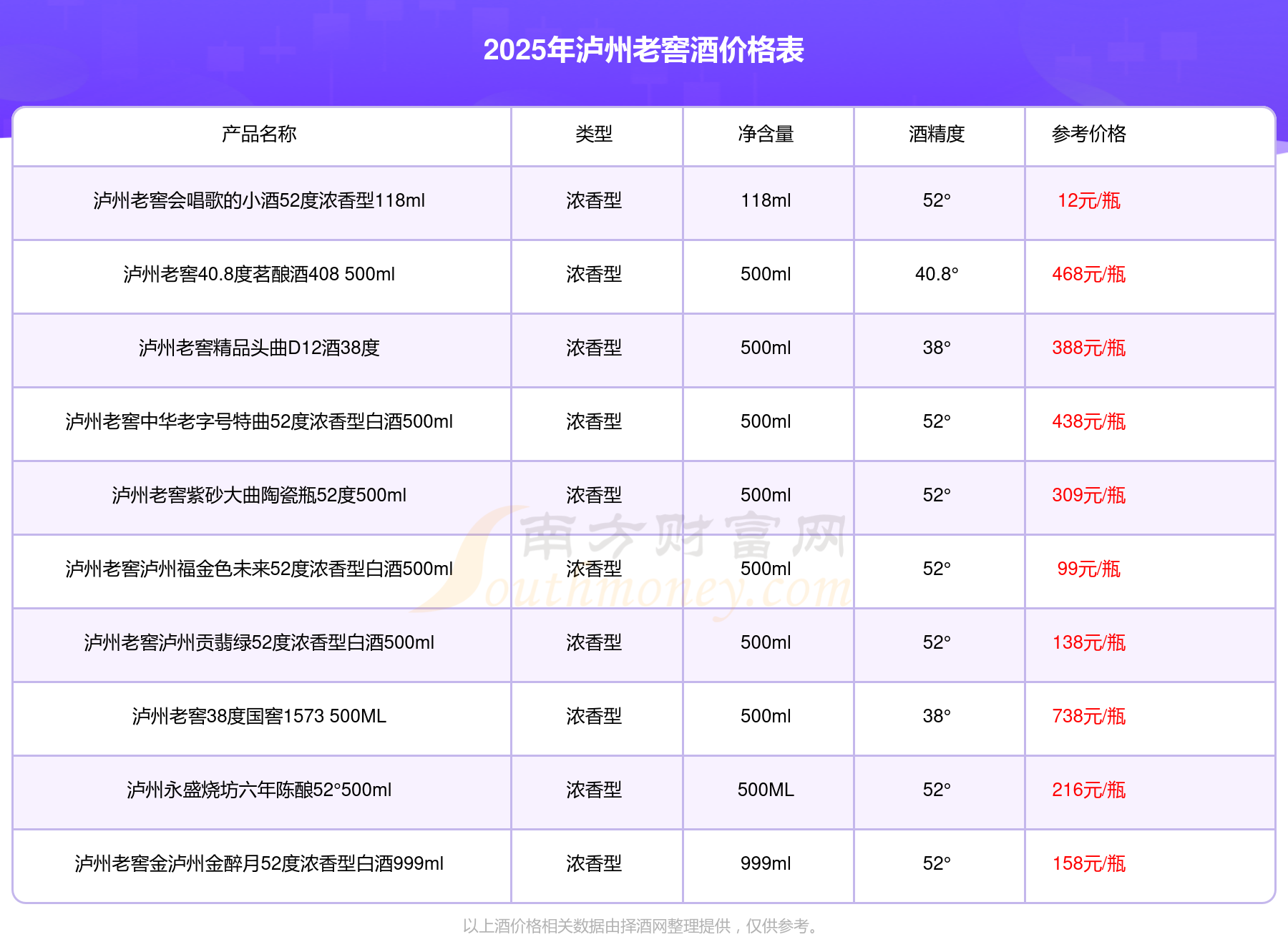Click product 泸州老窖泸州贡翡绿52度浓香型白酒500ml
Viewport: 1288px width, 937px height.
click(259, 642)
